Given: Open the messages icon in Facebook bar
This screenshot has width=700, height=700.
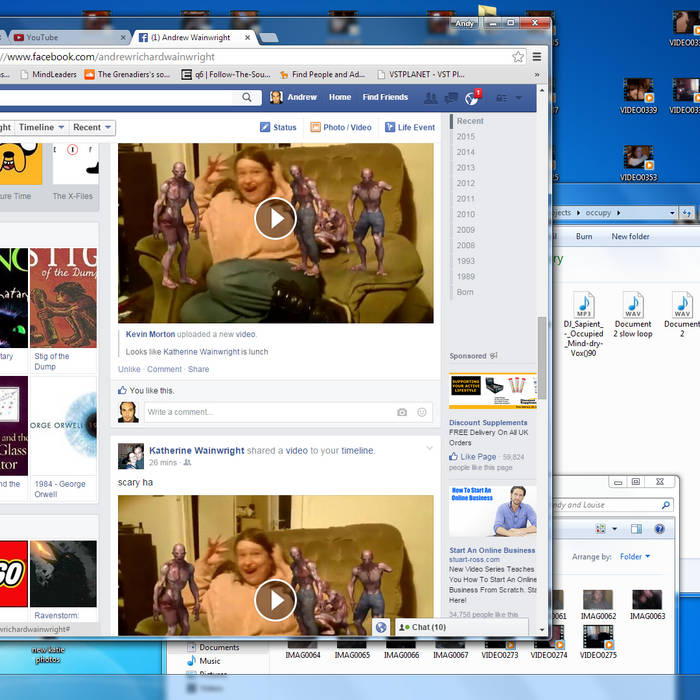Looking at the screenshot, I should tap(451, 98).
